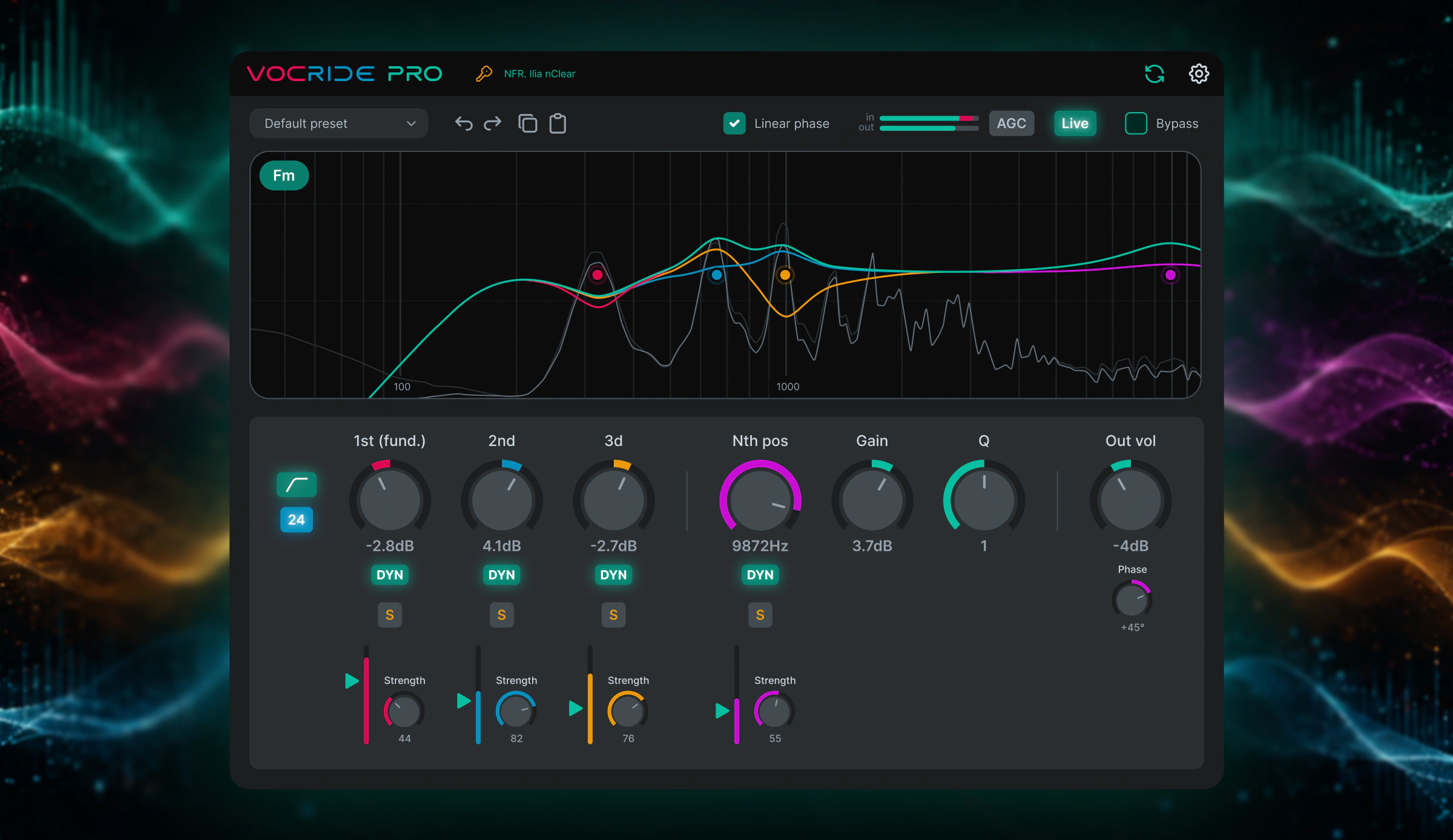Click the NFR. Ilia nClear license text
Image resolution: width=1453 pixels, height=840 pixels.
539,74
